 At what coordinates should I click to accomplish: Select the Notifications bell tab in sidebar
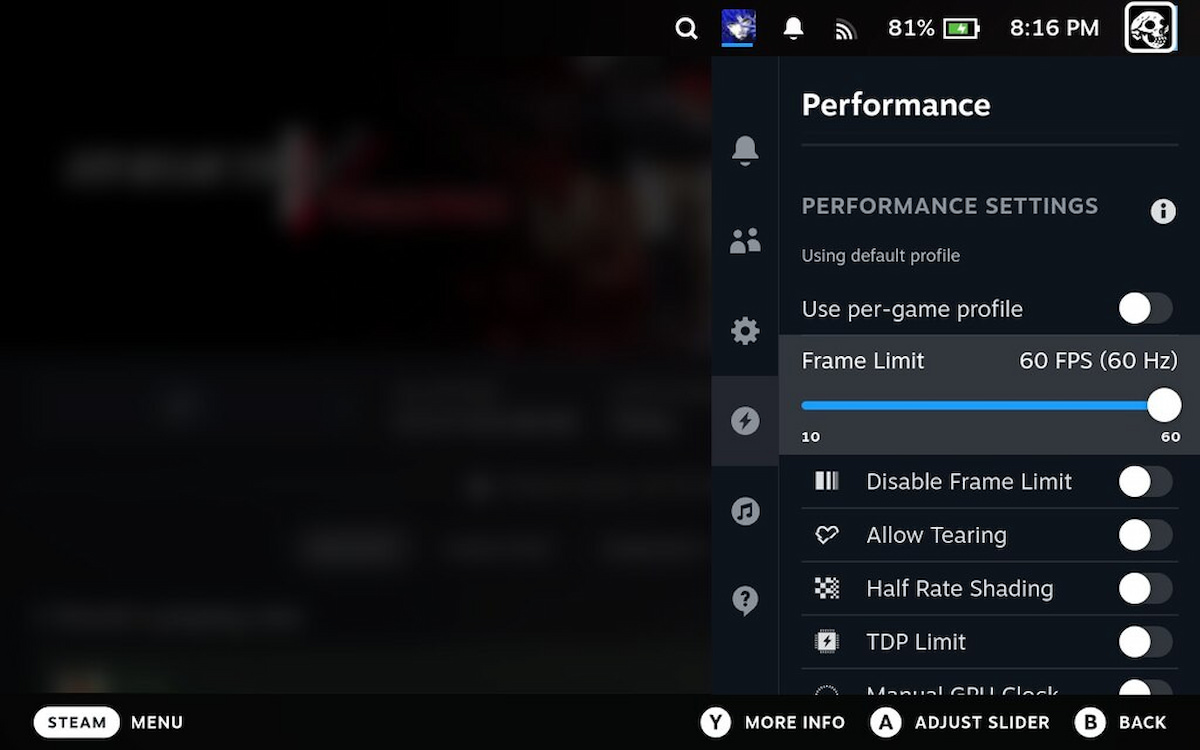coord(745,150)
